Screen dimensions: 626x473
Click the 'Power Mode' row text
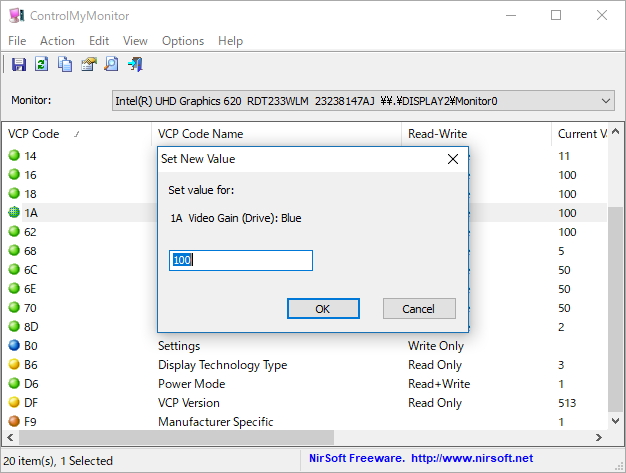coord(191,384)
